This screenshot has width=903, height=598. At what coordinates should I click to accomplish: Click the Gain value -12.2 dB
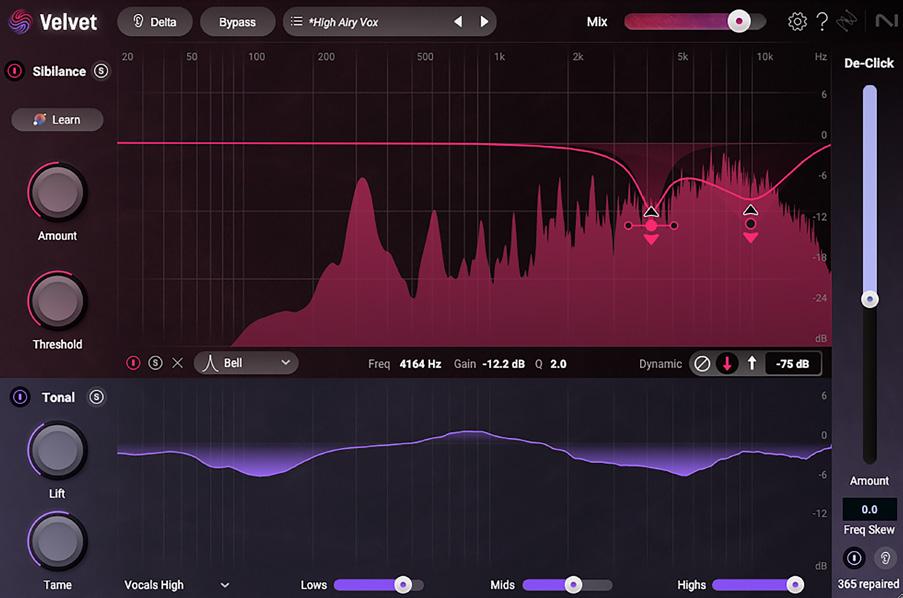[503, 364]
